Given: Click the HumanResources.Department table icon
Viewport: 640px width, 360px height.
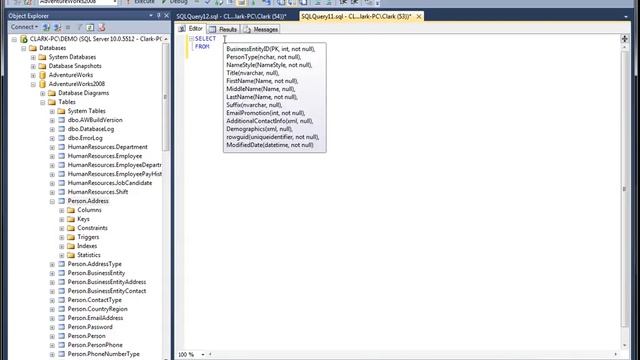Looking at the screenshot, I should coord(62,147).
